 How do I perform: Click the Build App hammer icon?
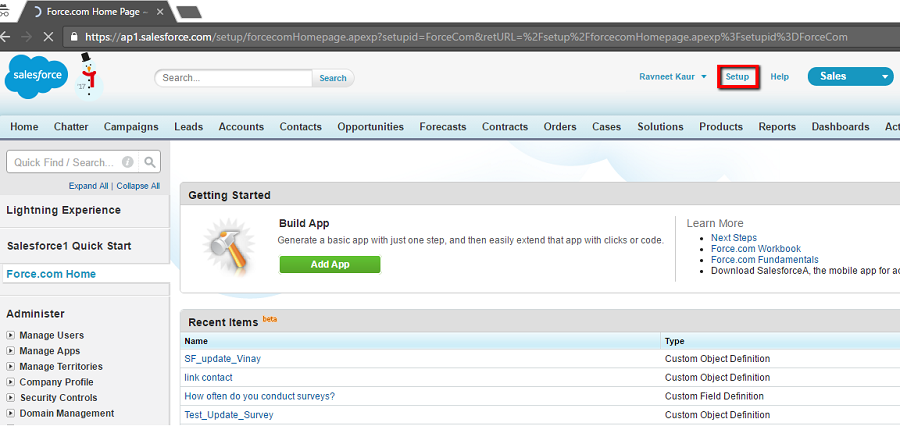point(228,245)
